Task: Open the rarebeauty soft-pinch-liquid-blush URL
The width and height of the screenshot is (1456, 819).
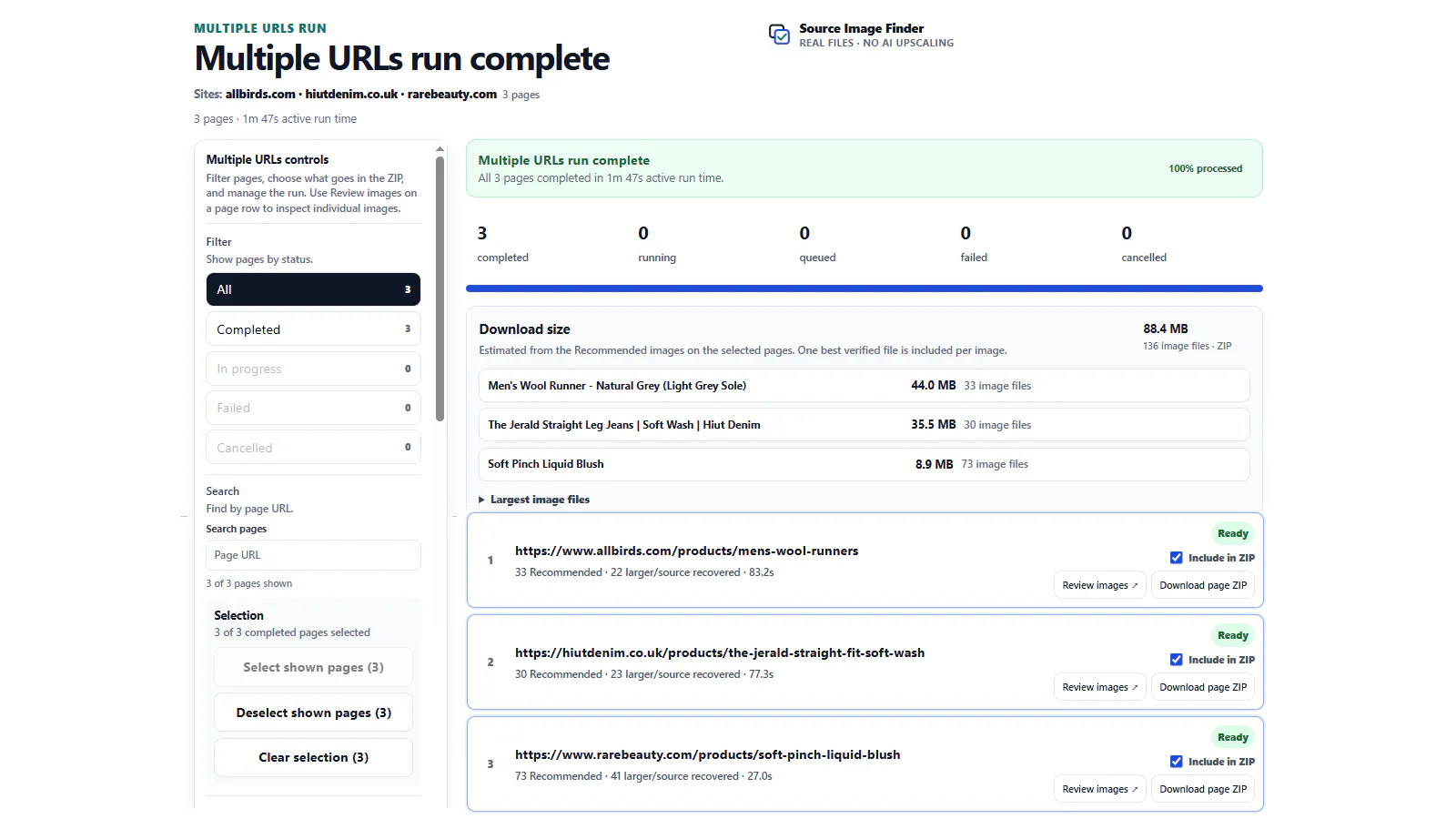Action: coord(707,754)
